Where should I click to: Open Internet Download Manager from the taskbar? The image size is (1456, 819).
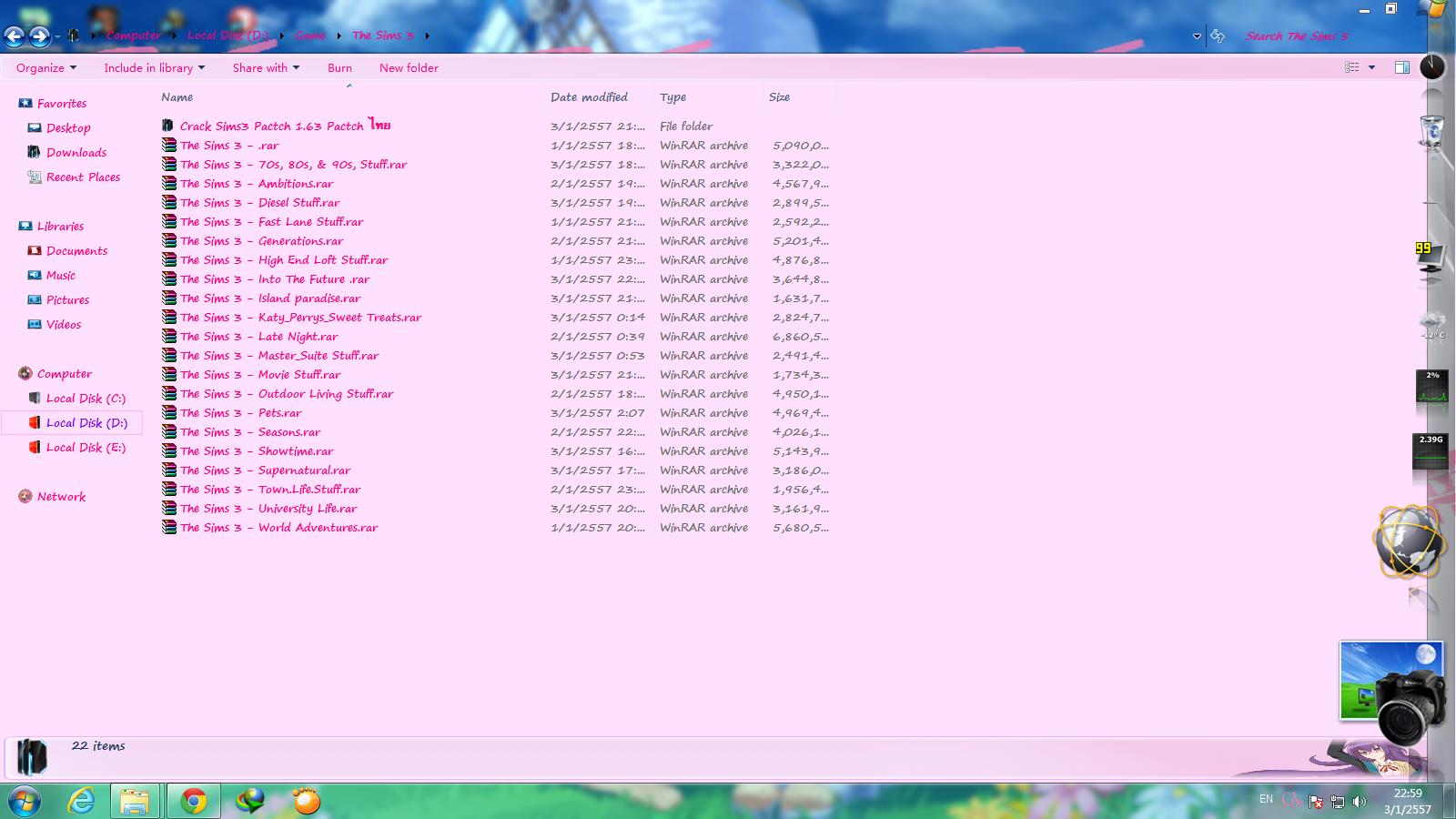click(x=249, y=801)
